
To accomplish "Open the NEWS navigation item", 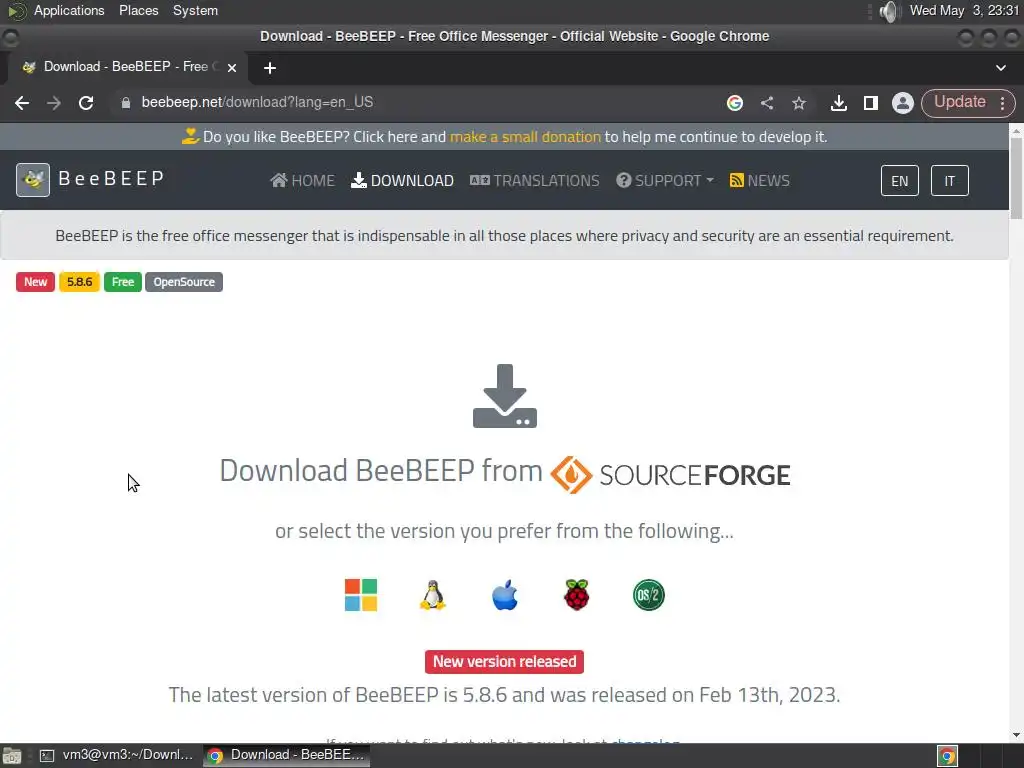I will click(760, 180).
